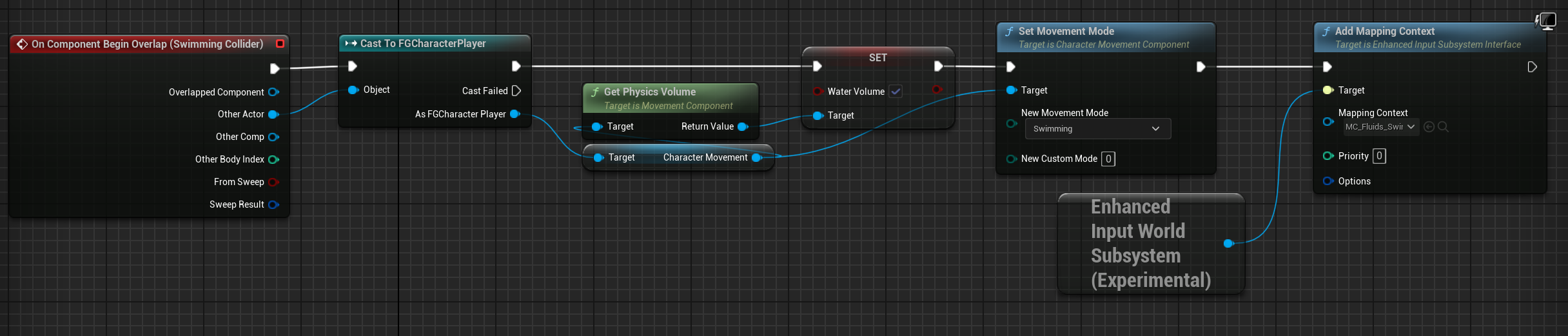Select the Get Physics Volume node title

(x=650, y=92)
